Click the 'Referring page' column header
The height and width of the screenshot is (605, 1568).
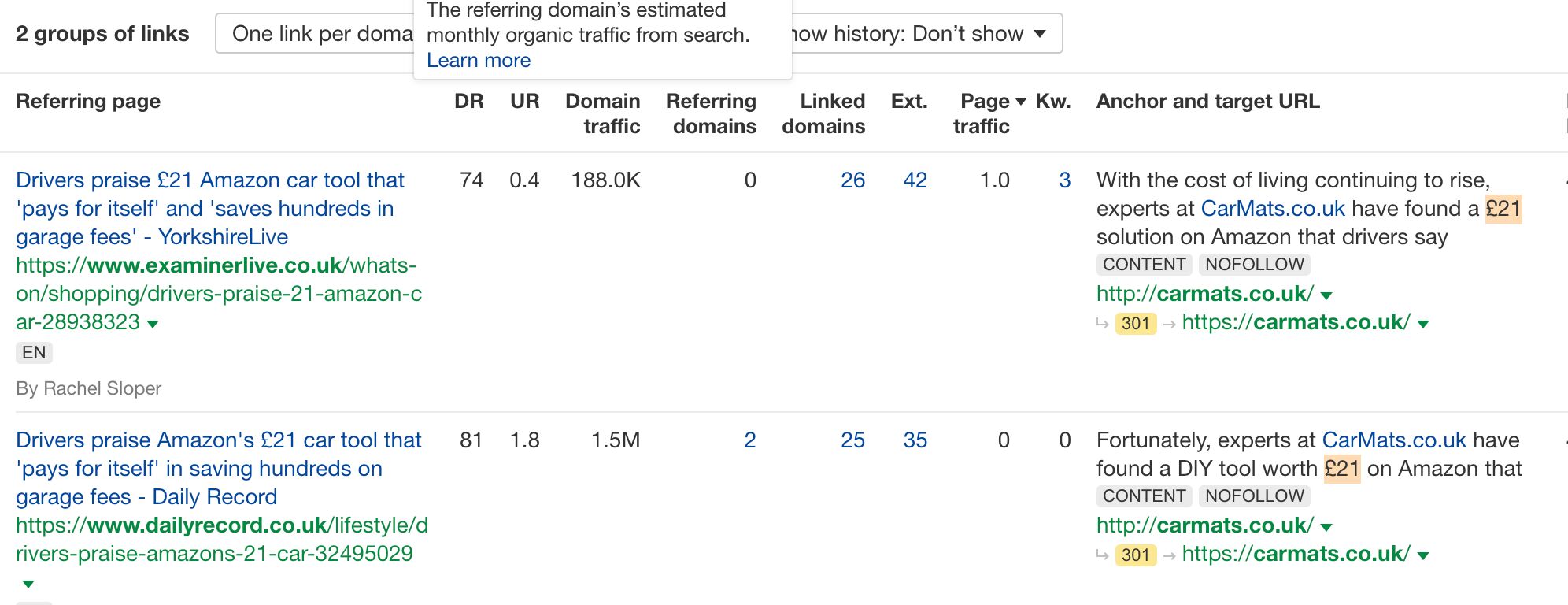[x=87, y=100]
